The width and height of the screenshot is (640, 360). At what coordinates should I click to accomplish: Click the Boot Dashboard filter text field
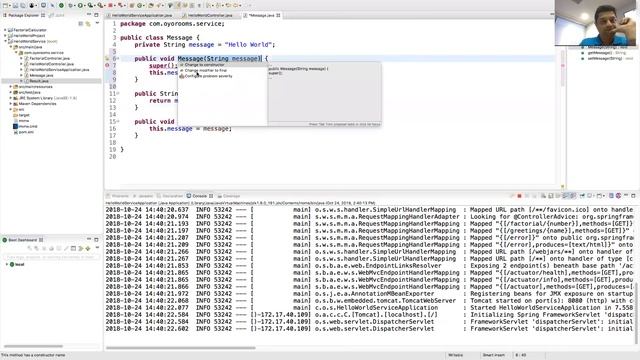[51, 257]
